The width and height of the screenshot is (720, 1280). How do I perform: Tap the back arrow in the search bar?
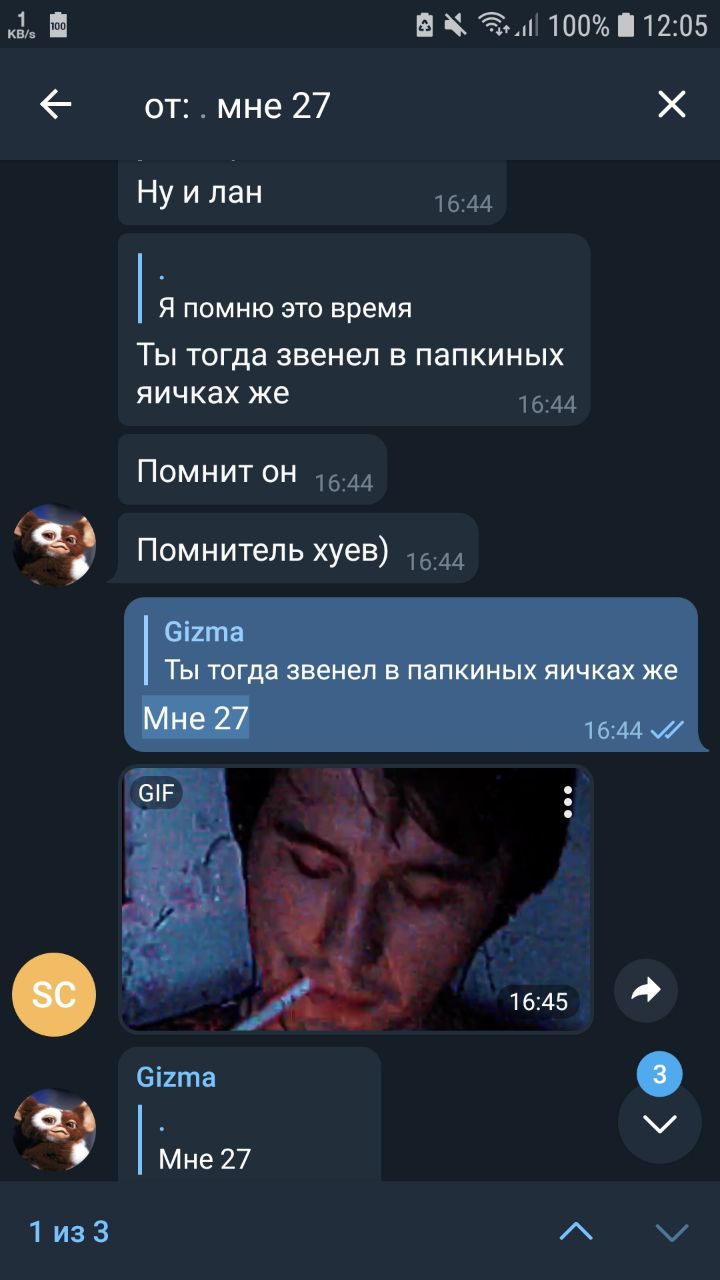point(56,104)
